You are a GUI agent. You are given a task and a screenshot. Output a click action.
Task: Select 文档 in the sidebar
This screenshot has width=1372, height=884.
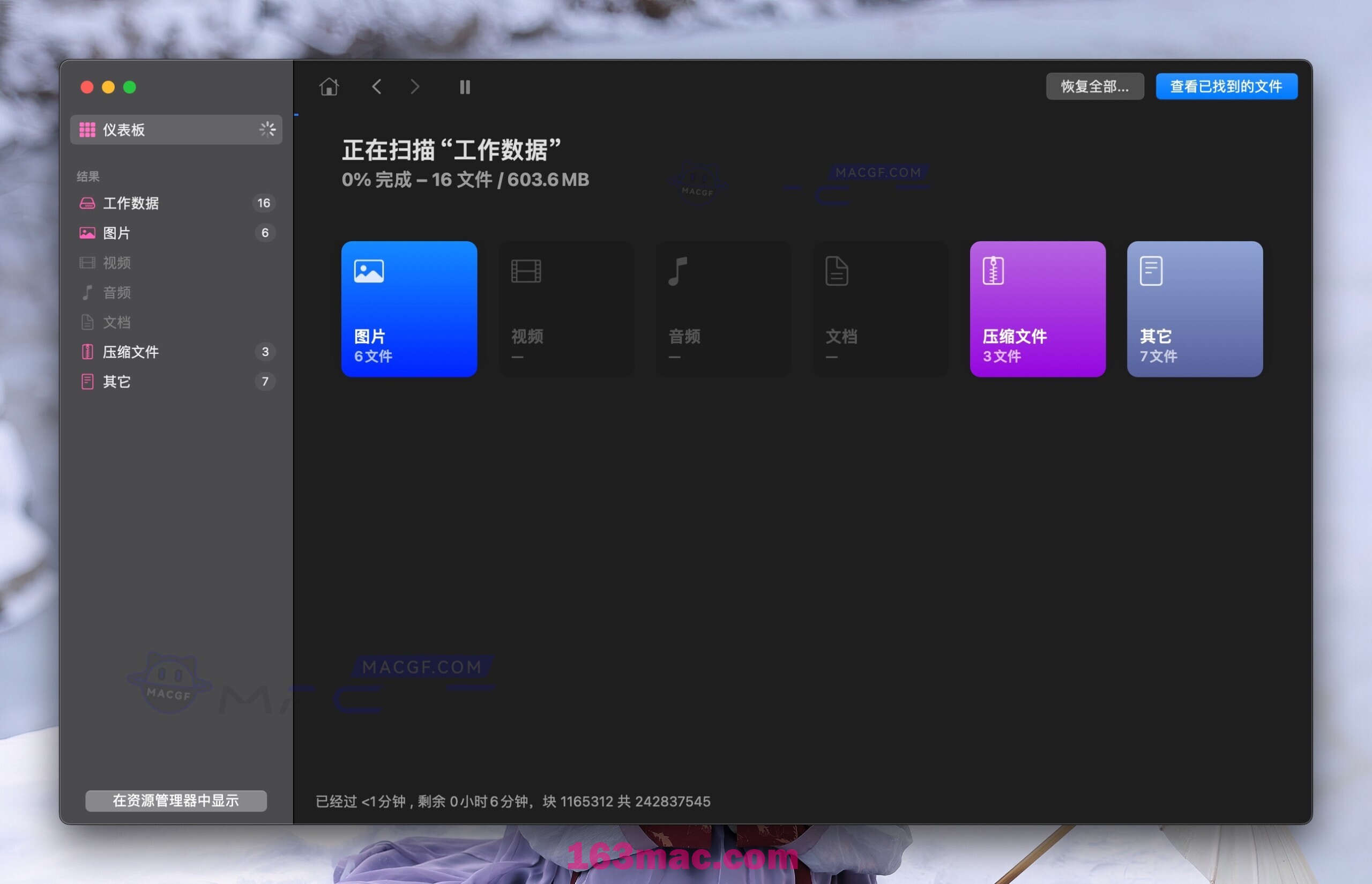(x=176, y=322)
